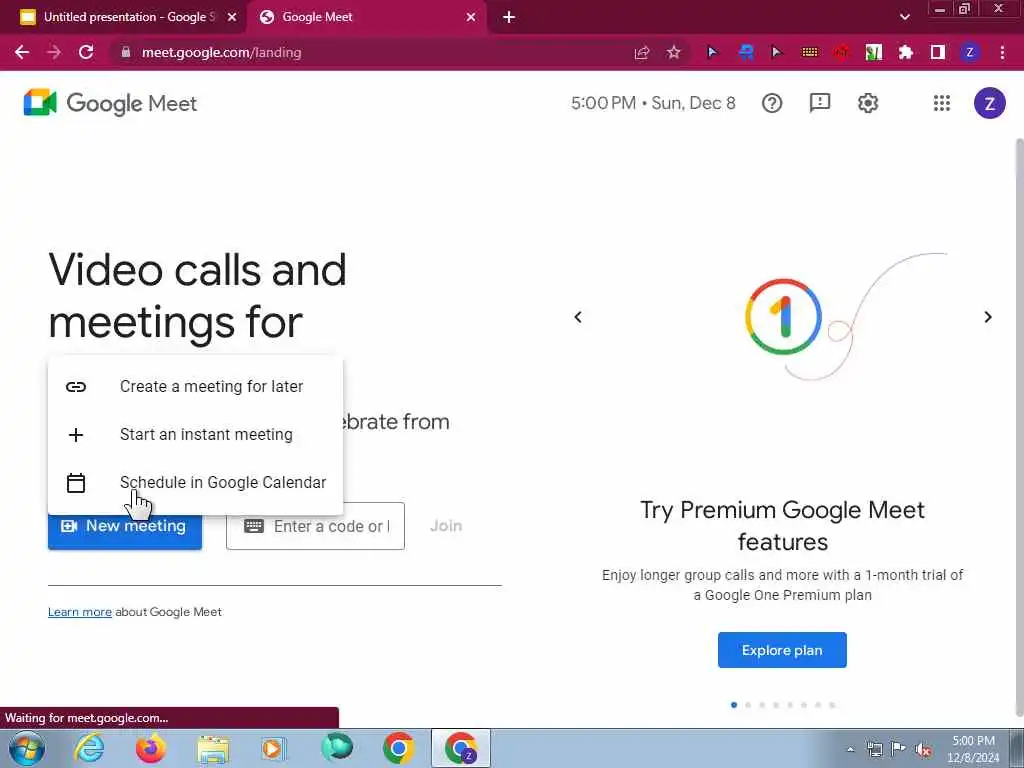Close the Untitled presentation tab
The height and width of the screenshot is (768, 1024).
tap(232, 17)
